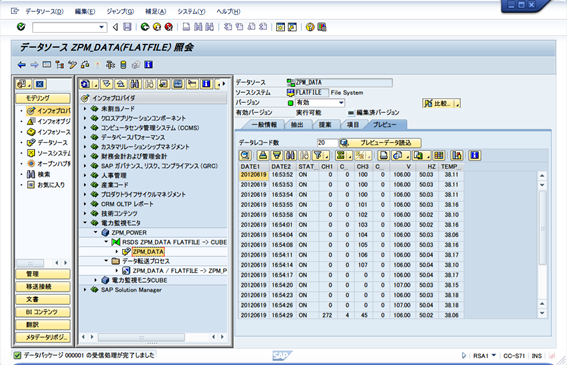Viewport: 567px width, 365px height.
Task: Click the Print icon in toolbar
Action: point(186,27)
